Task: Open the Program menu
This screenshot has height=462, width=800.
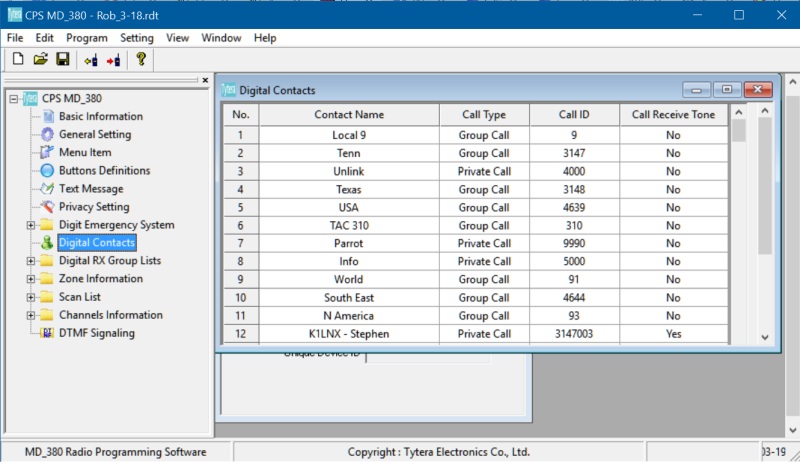Action: pyautogui.click(x=87, y=38)
